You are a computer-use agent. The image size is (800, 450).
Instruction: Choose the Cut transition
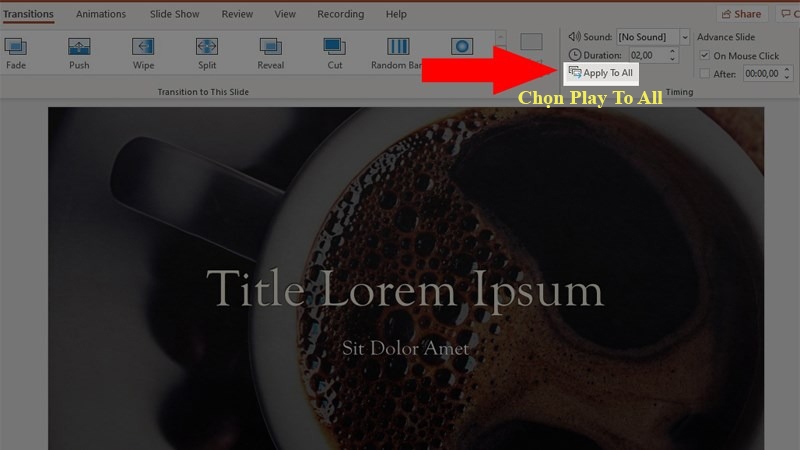(x=335, y=54)
